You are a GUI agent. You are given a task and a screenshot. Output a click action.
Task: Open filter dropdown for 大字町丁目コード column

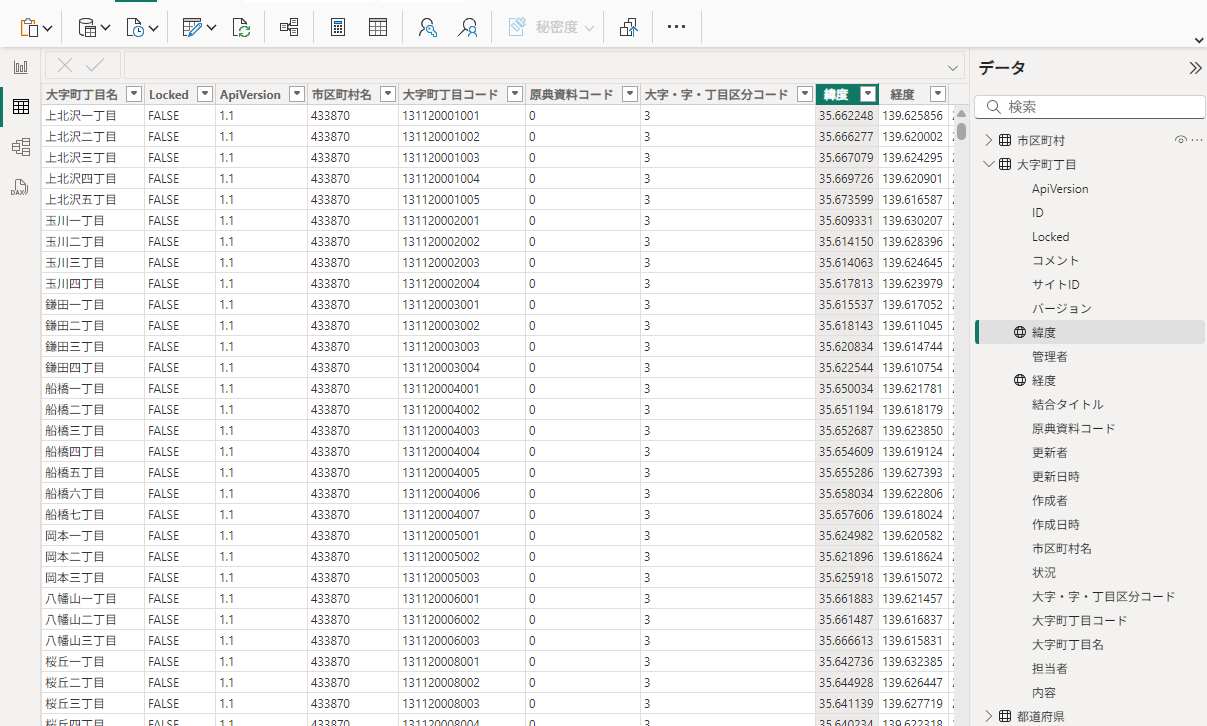point(514,94)
